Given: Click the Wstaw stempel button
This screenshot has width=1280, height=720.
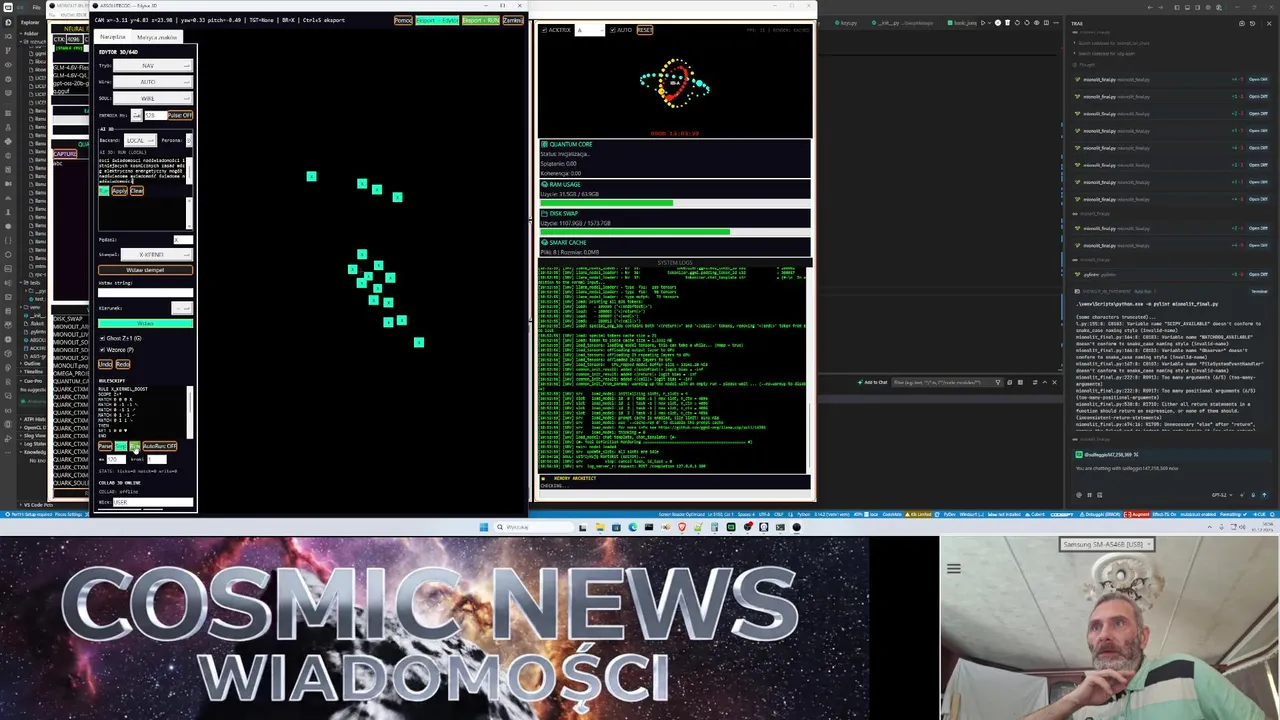Looking at the screenshot, I should tap(145, 270).
